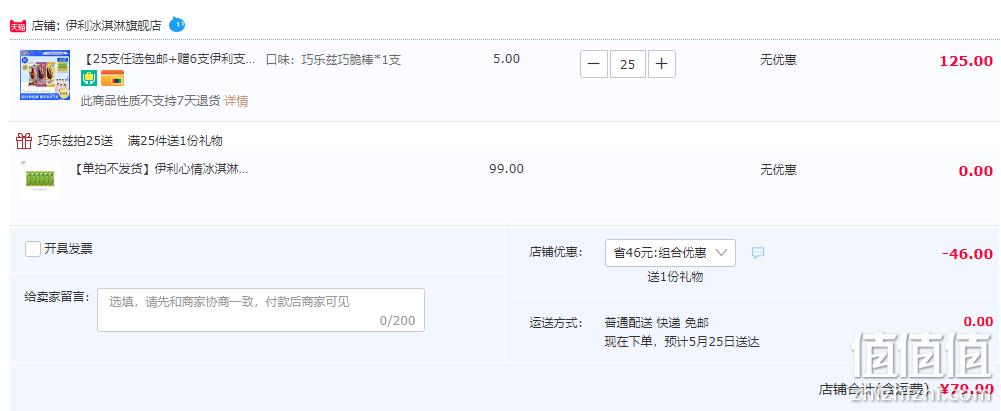Click the green gift item thumbnail
Screen dimensions: 1001x411
41,179
